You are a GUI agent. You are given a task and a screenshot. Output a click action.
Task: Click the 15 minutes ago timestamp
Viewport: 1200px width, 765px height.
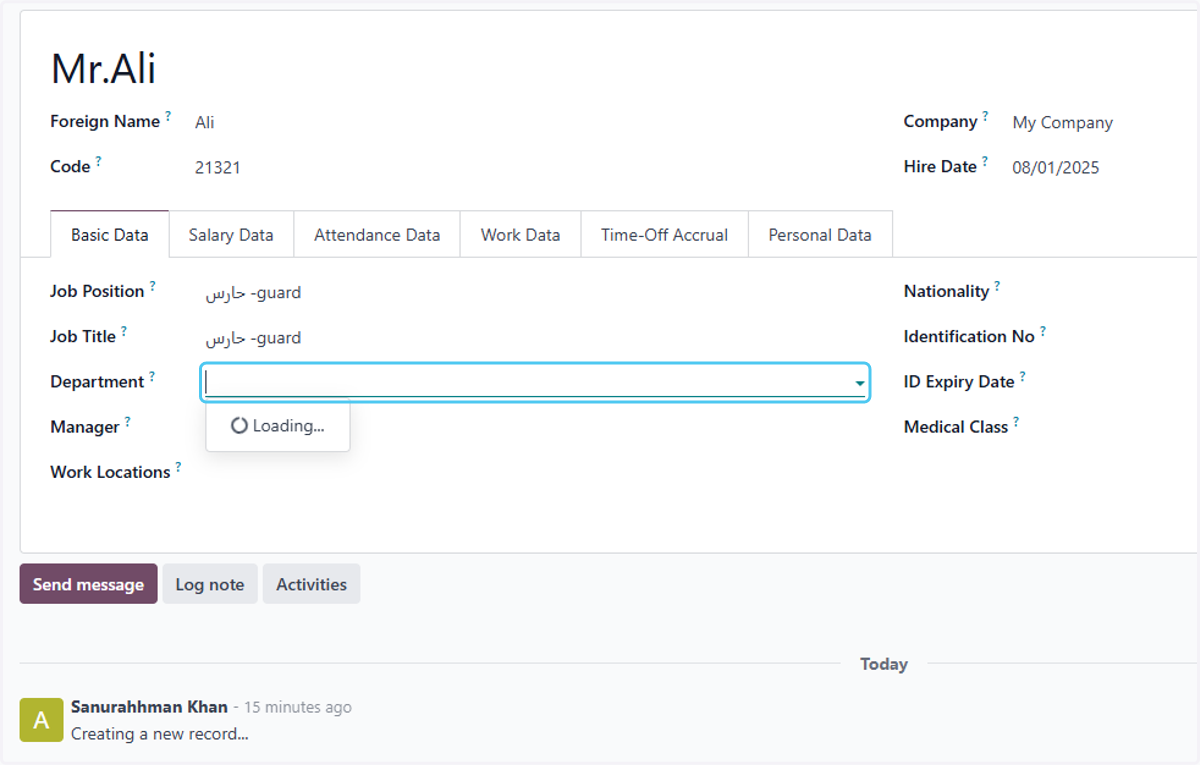[298, 707]
